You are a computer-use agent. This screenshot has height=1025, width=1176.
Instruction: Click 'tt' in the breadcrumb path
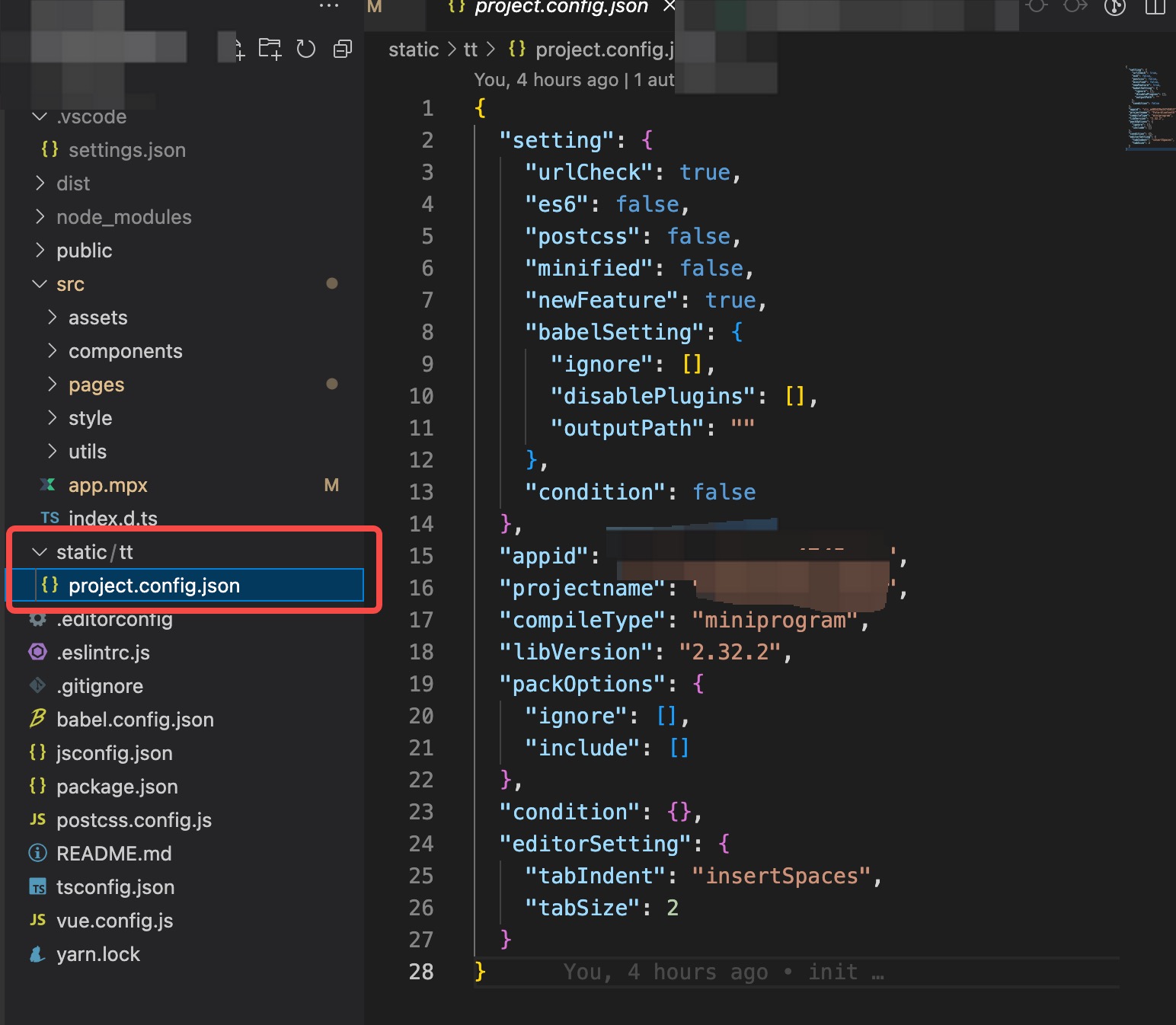(471, 49)
